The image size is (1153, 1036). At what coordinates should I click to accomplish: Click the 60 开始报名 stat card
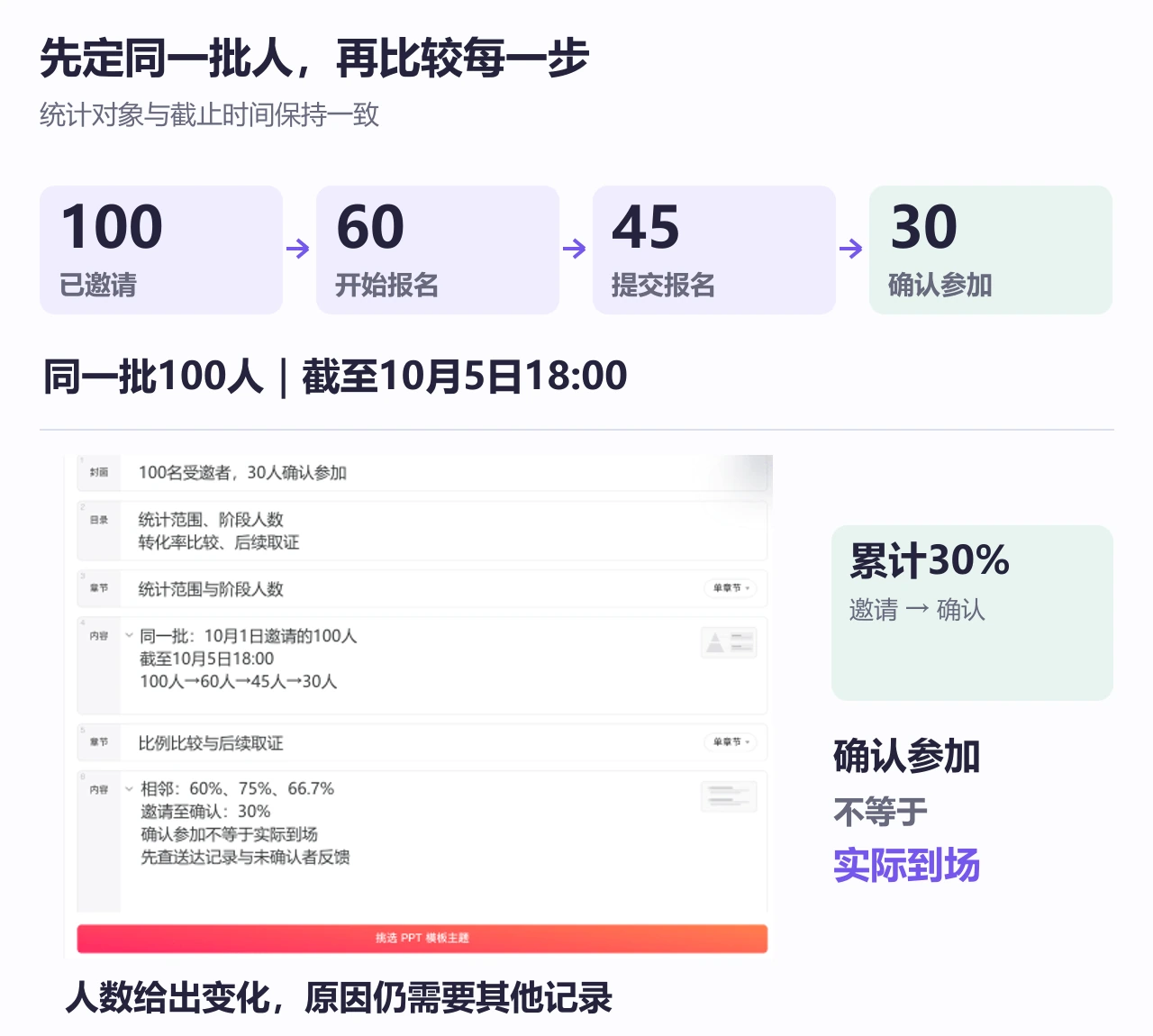point(438,250)
